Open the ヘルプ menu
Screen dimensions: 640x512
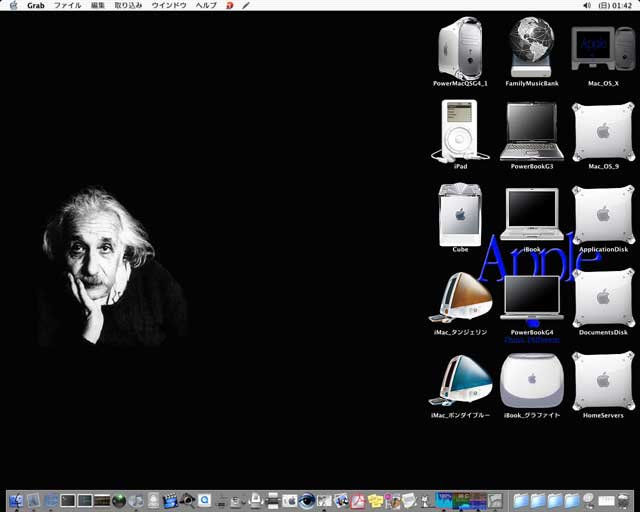pyautogui.click(x=206, y=6)
